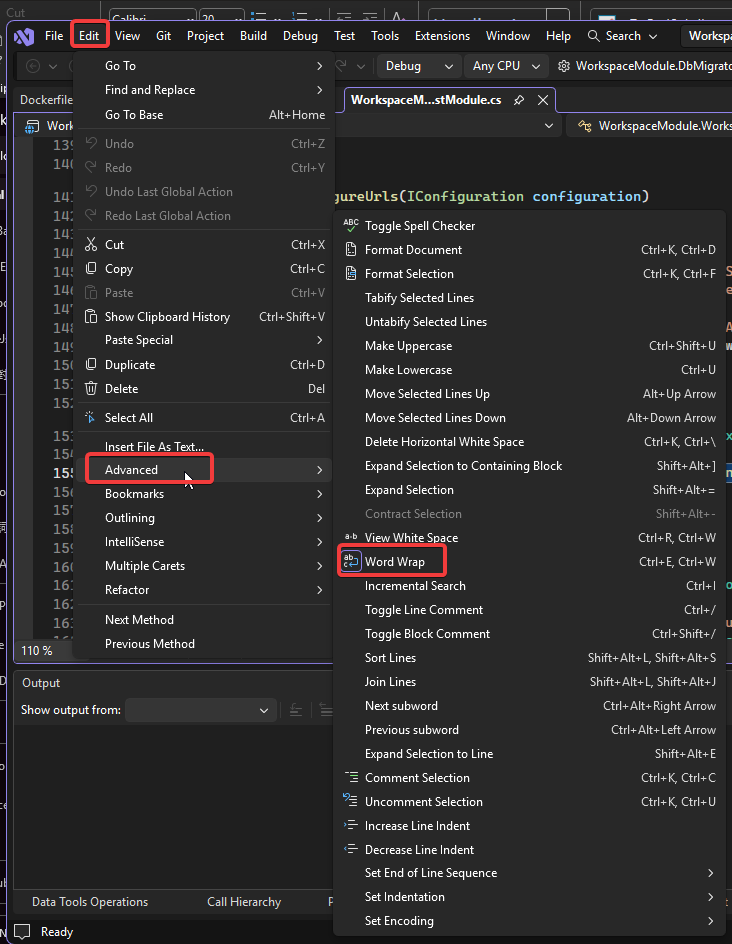The width and height of the screenshot is (732, 944).
Task: Toggle Spell Checker on or off
Action: 419,226
